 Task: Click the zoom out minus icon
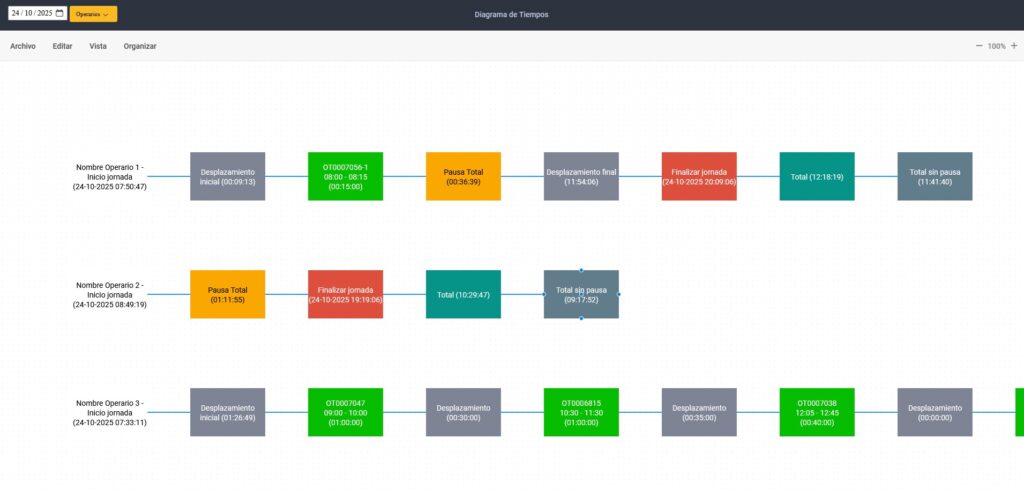click(x=979, y=46)
